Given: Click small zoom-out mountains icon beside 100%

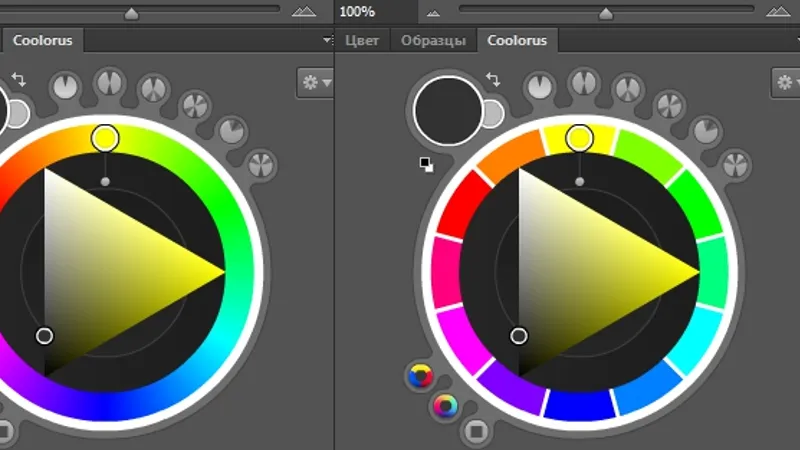Looking at the screenshot, I should (433, 13).
